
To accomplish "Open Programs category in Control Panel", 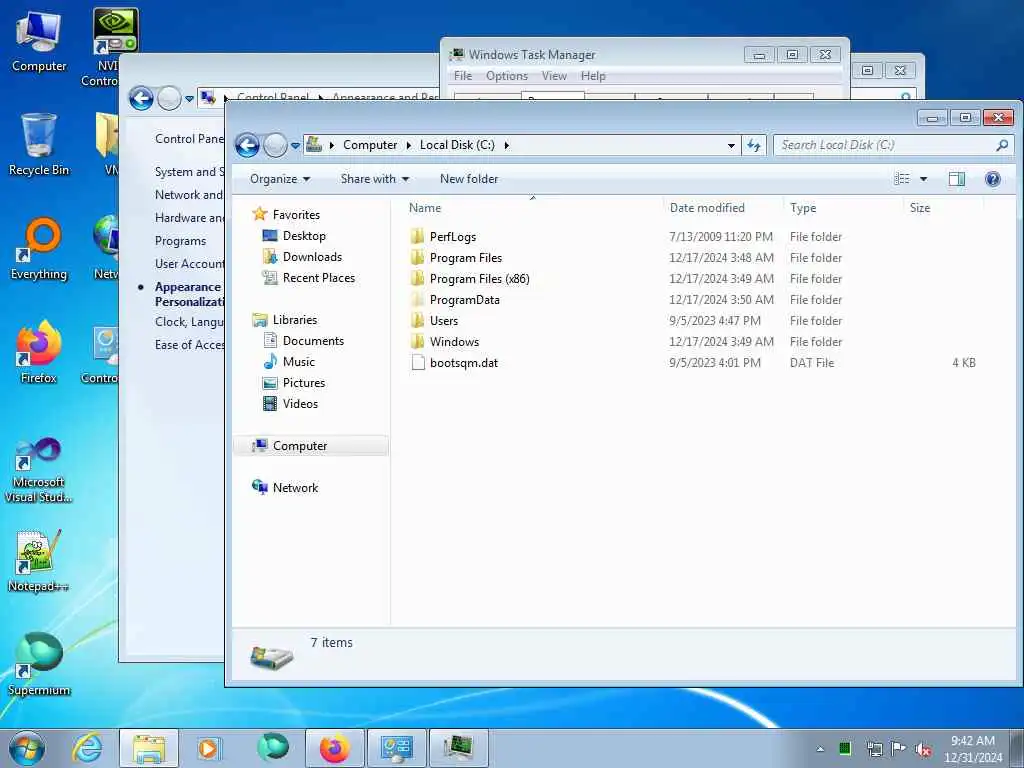I will pos(180,241).
